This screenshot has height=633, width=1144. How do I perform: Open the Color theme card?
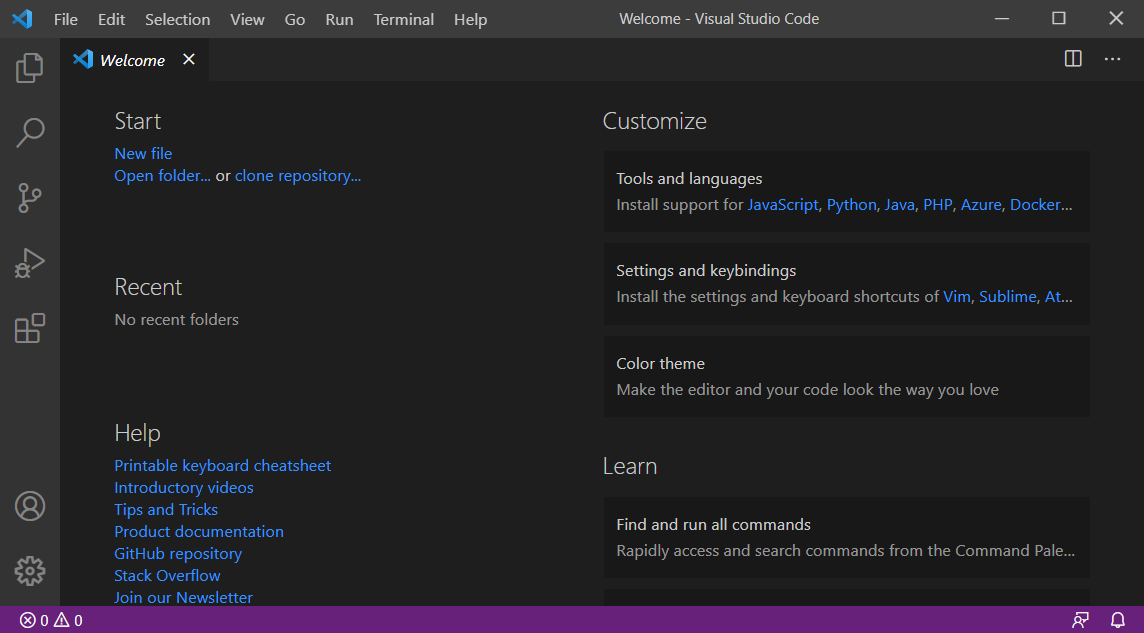[846, 377]
